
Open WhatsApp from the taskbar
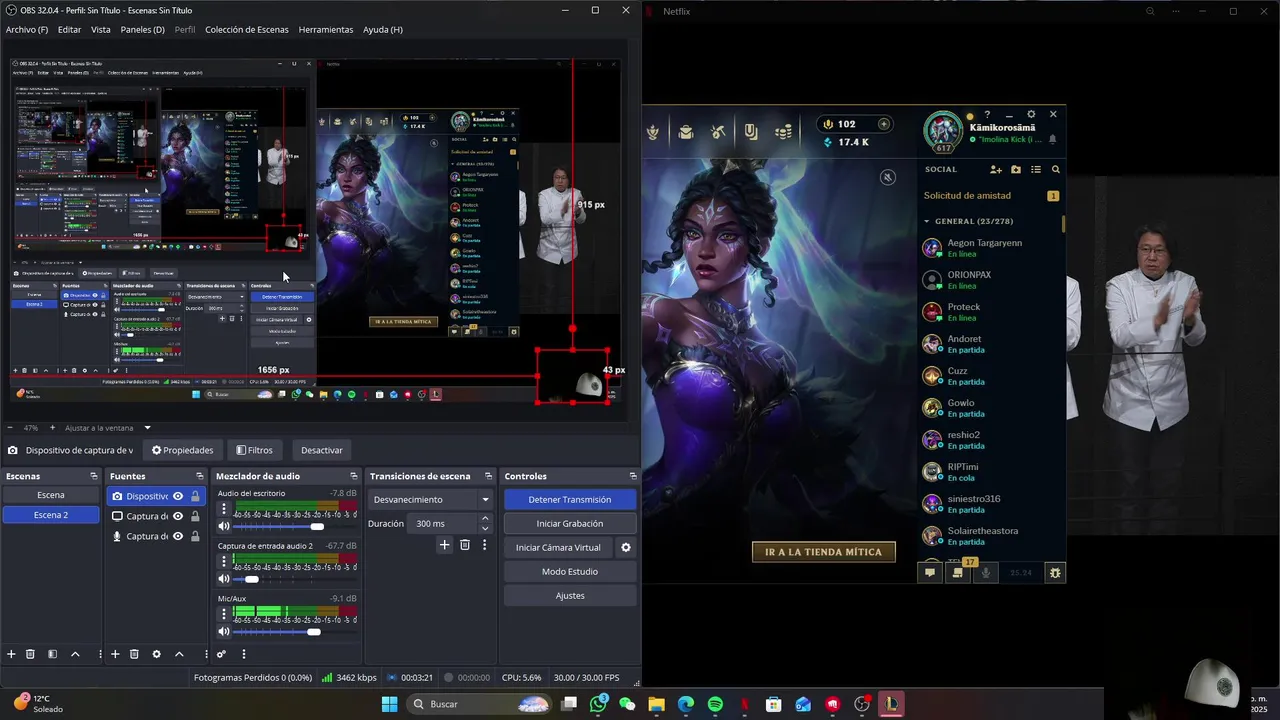[598, 704]
